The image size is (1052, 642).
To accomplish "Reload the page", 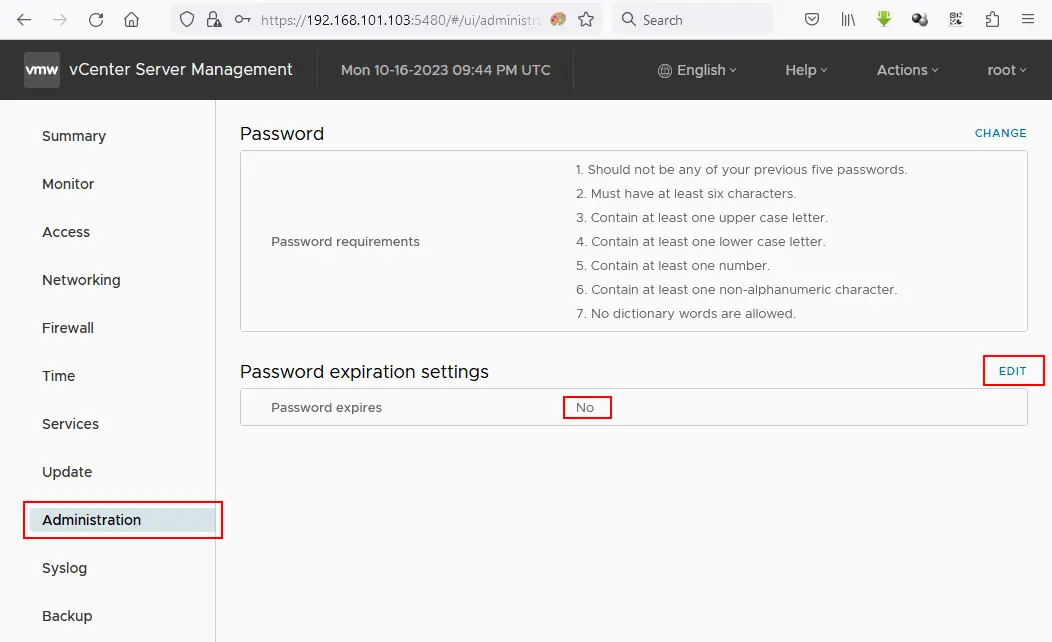I will tap(96, 18).
